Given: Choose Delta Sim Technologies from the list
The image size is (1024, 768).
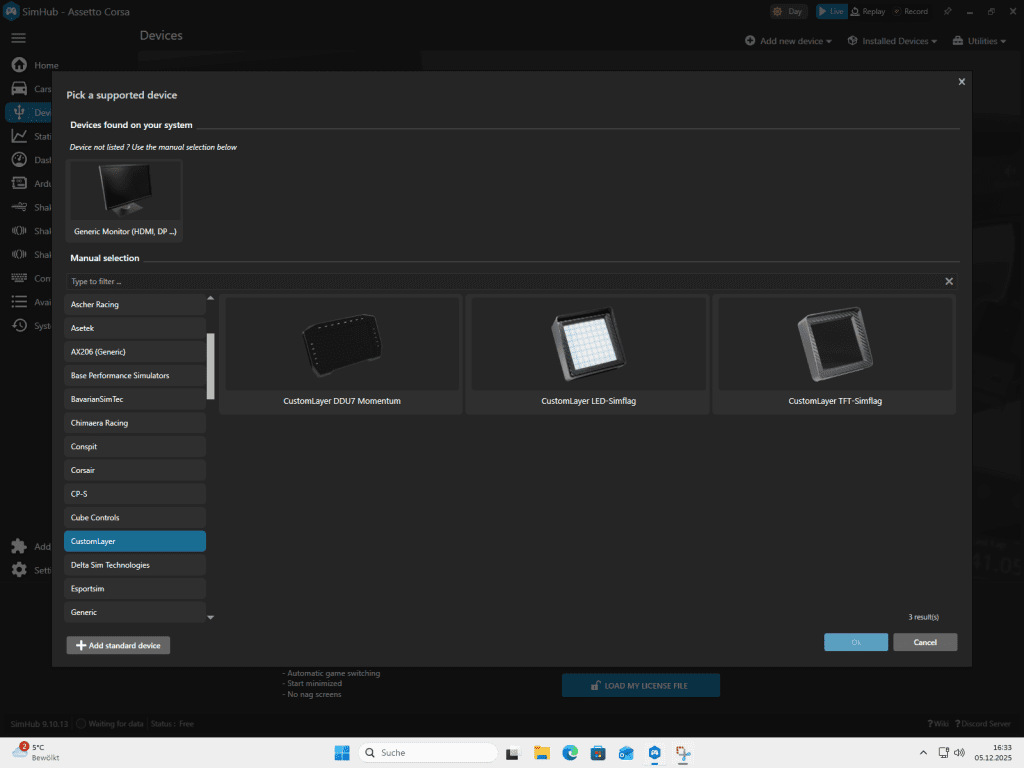Looking at the screenshot, I should click(135, 565).
